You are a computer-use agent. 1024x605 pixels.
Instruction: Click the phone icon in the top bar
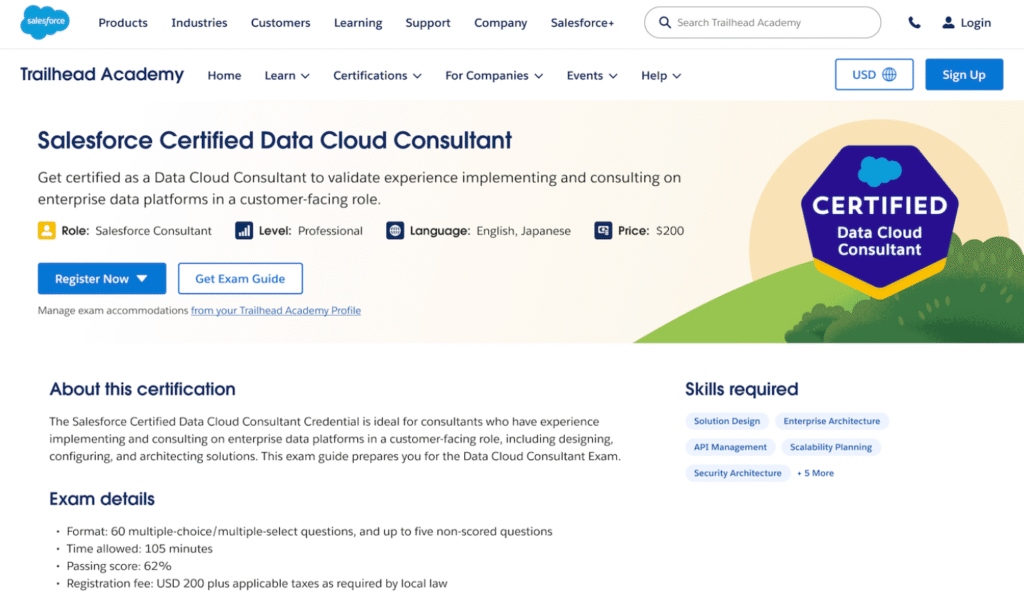[913, 22]
